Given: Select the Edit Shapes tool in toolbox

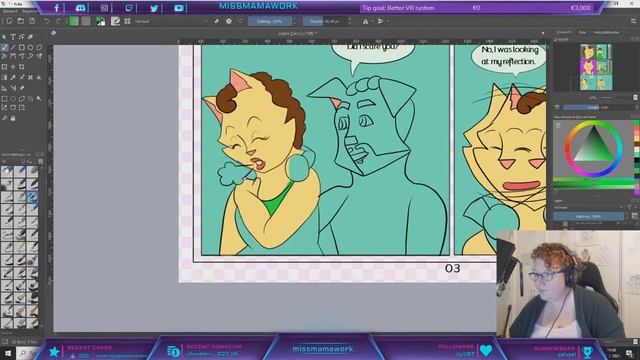Looking at the screenshot, I should (22, 37).
